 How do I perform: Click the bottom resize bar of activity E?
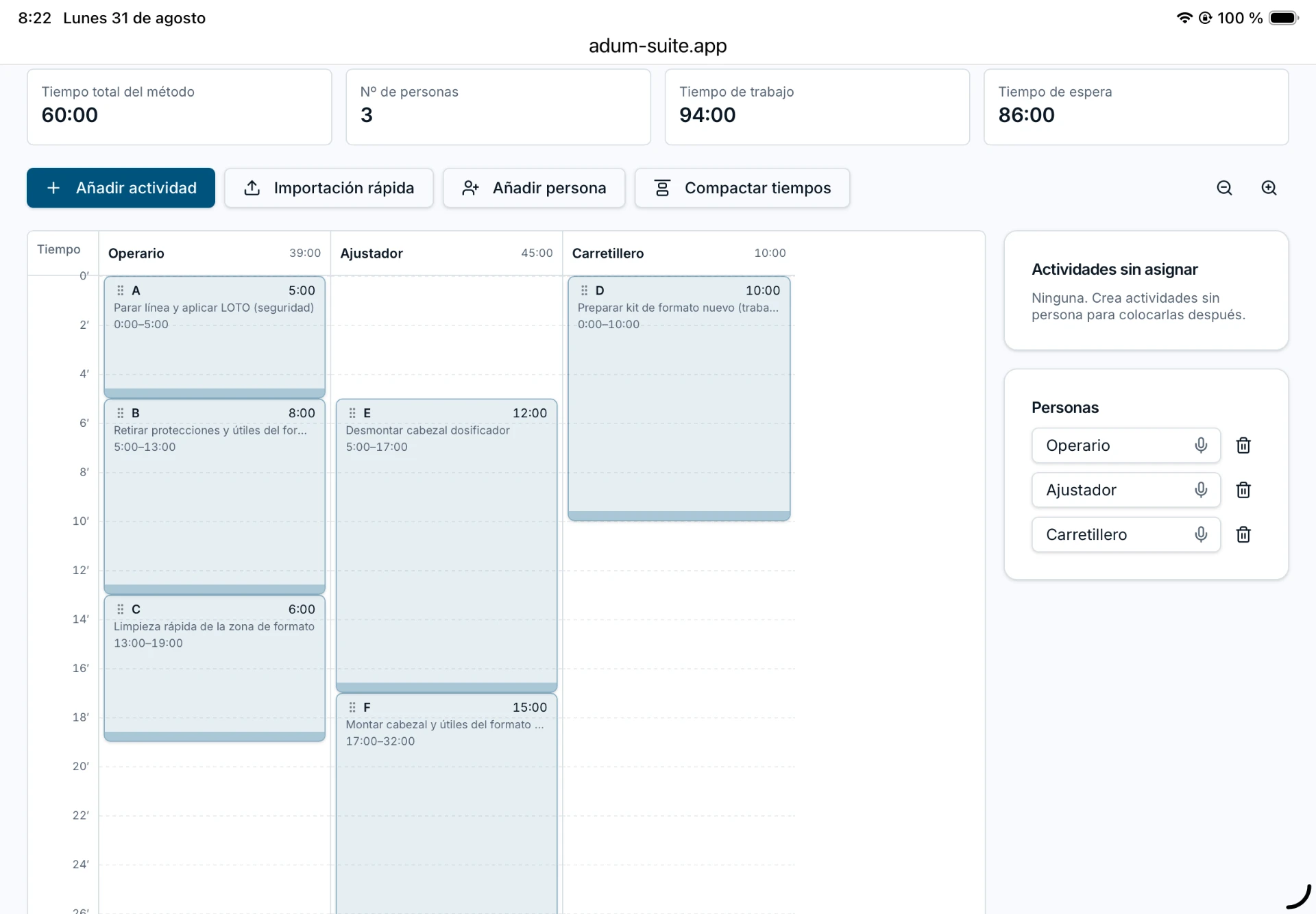pyautogui.click(x=446, y=687)
